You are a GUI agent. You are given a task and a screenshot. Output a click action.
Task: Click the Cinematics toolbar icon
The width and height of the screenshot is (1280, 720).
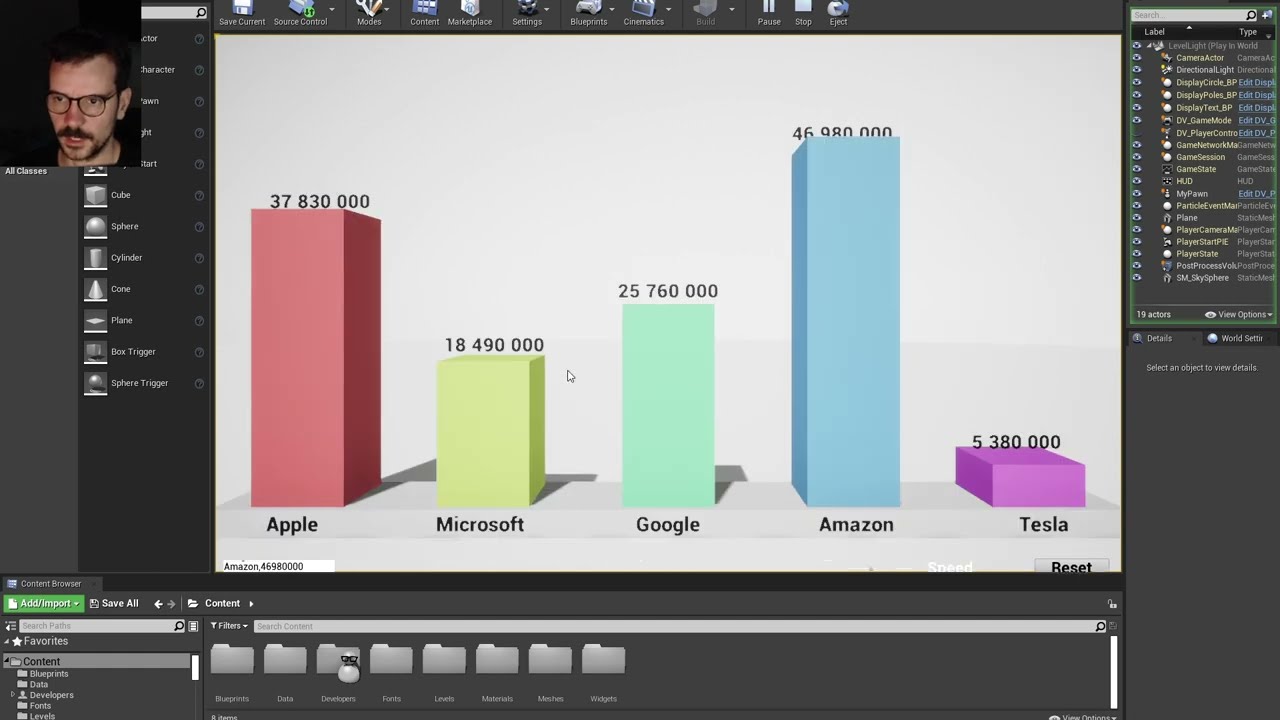[x=643, y=13]
